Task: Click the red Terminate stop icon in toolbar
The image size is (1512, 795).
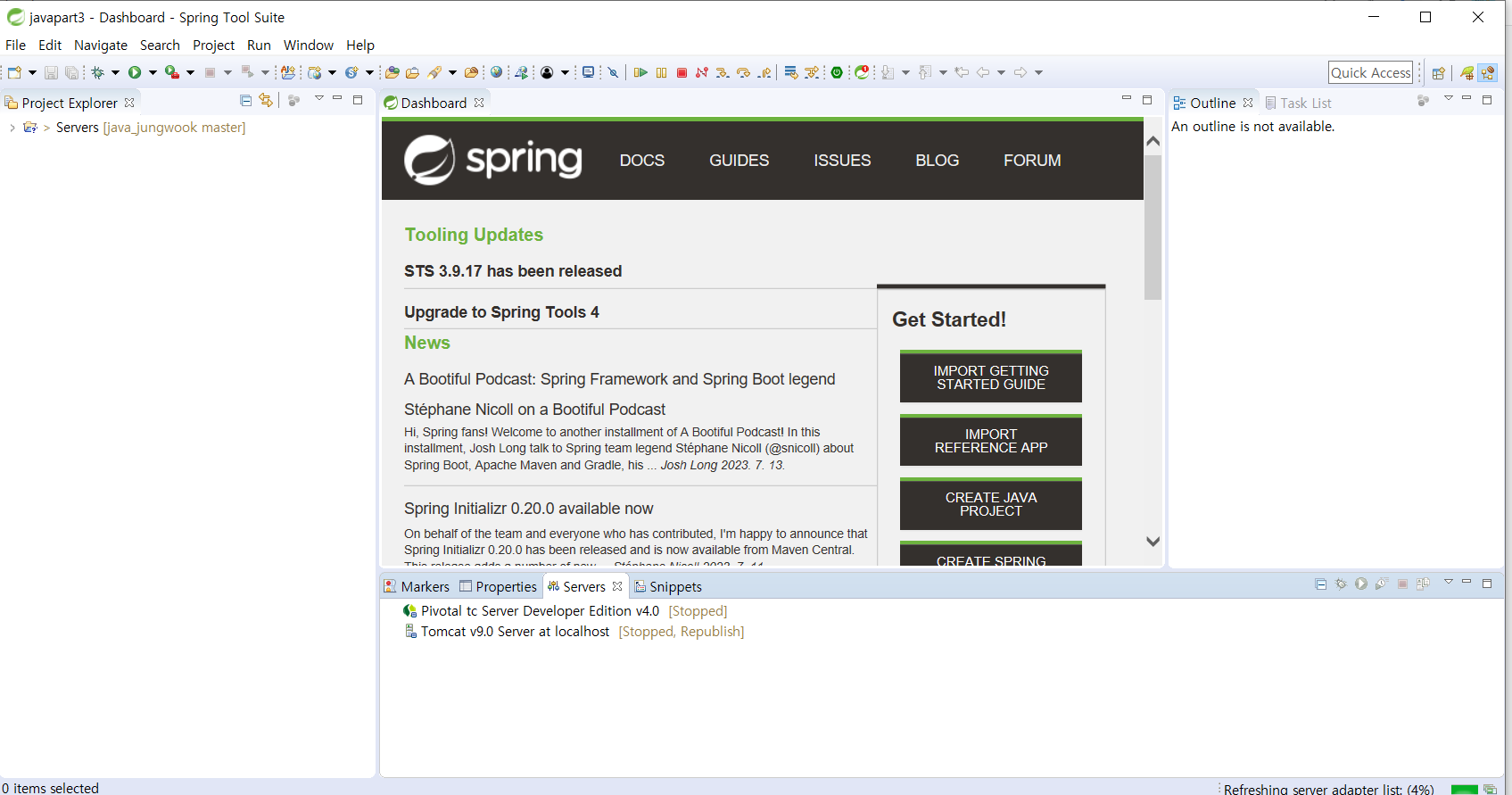Action: click(x=682, y=72)
